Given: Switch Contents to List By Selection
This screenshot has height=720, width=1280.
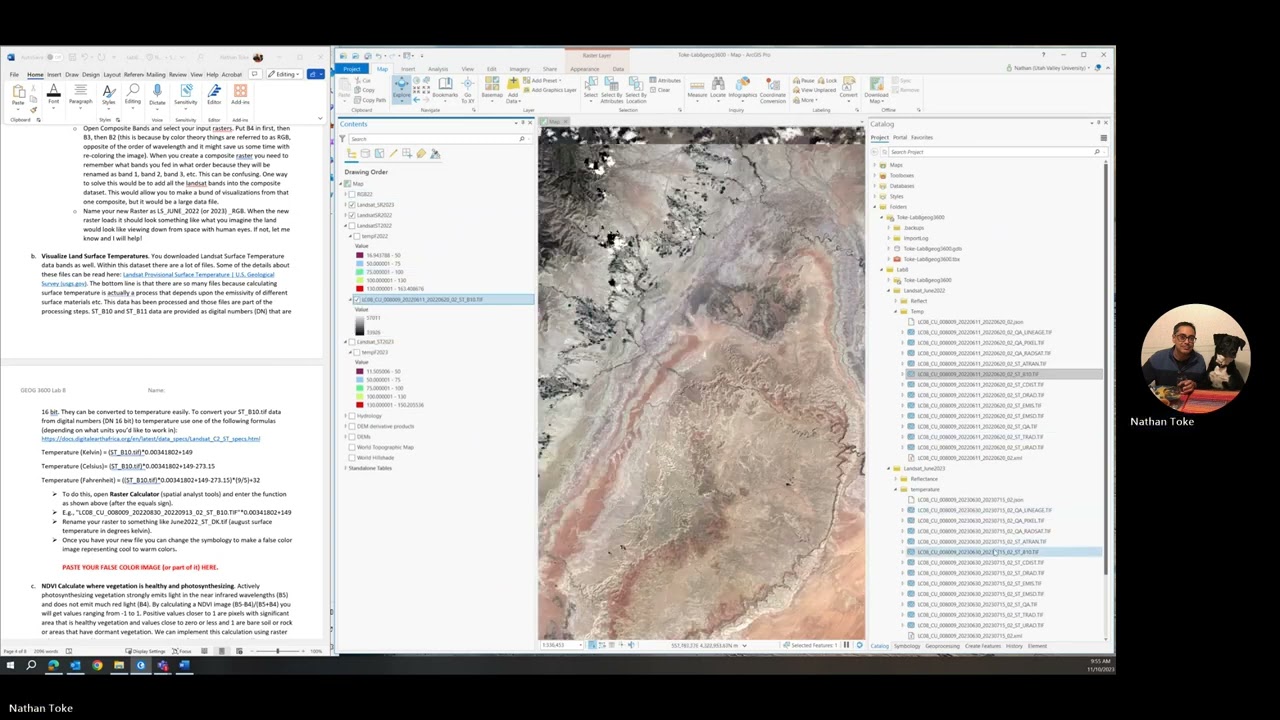Looking at the screenshot, I should point(379,154).
